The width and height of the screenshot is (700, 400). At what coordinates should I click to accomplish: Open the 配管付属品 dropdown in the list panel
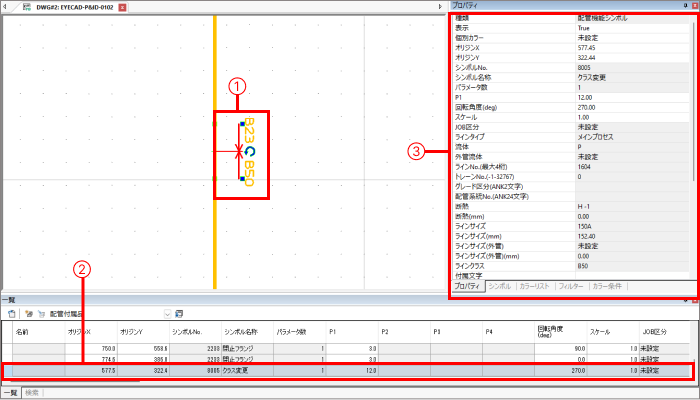[166, 314]
